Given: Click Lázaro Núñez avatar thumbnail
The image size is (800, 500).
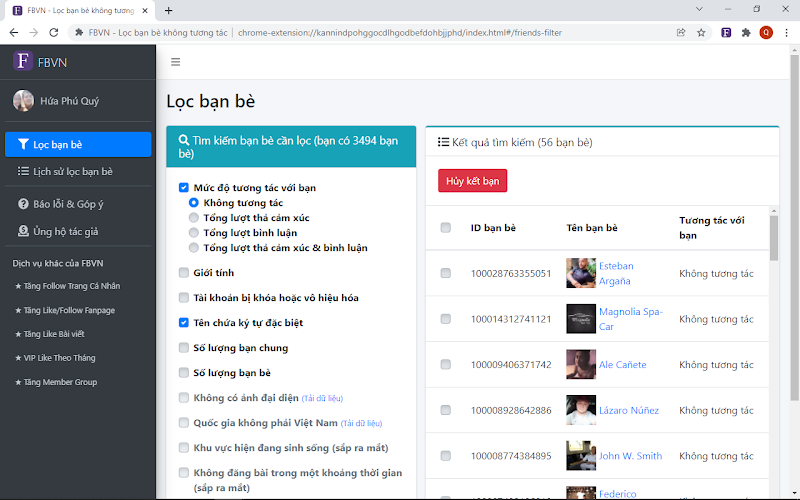Looking at the screenshot, I should pos(581,410).
